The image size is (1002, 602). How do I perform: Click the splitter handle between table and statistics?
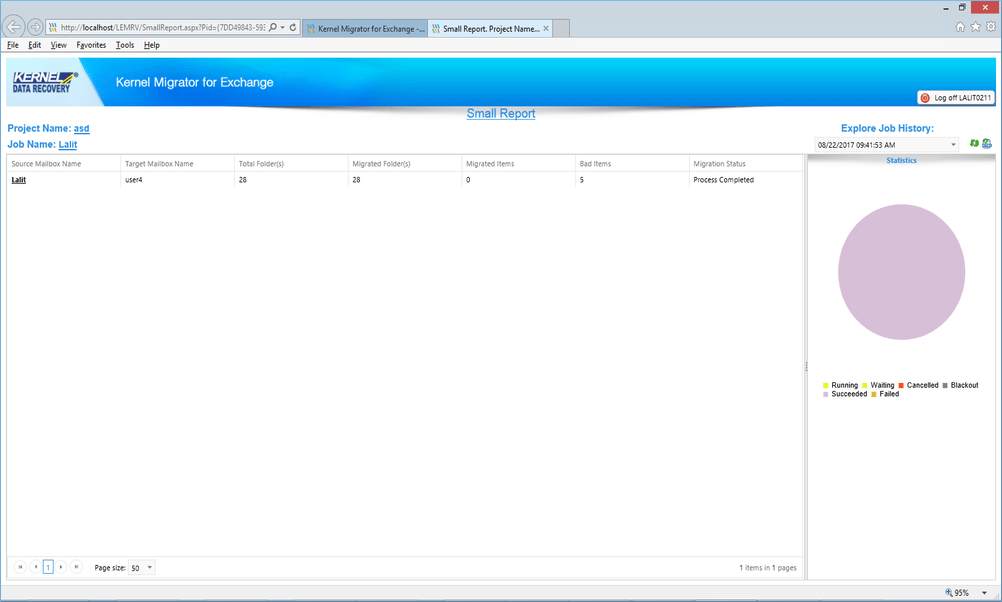pyautogui.click(x=806, y=367)
